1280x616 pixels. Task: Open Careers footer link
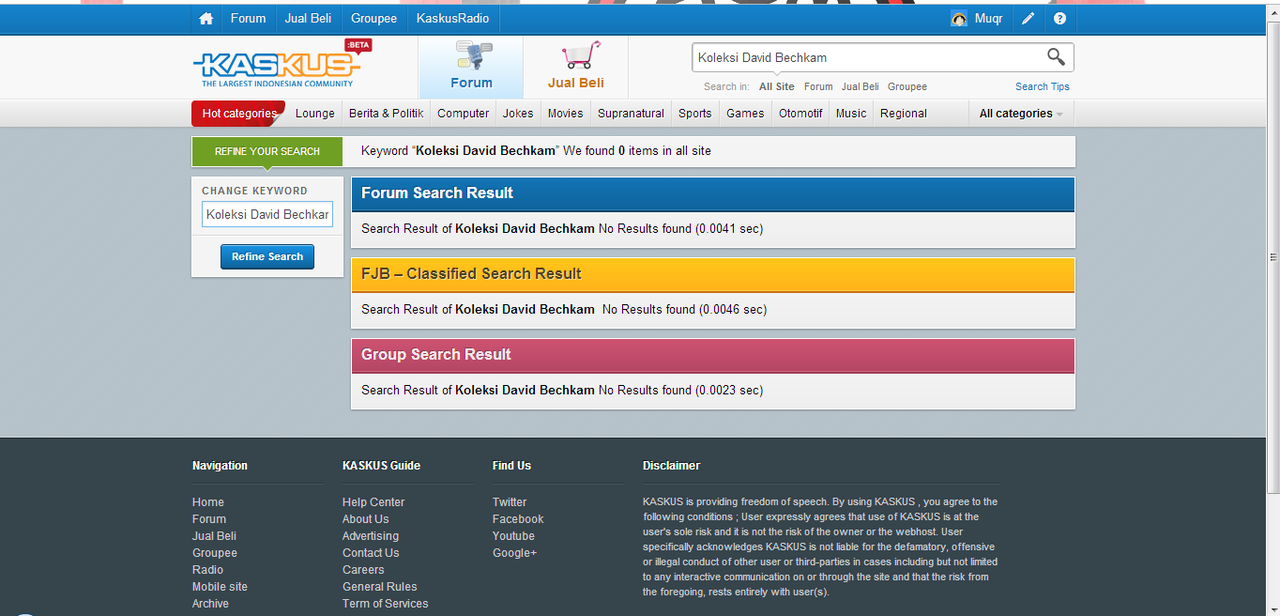(x=363, y=570)
